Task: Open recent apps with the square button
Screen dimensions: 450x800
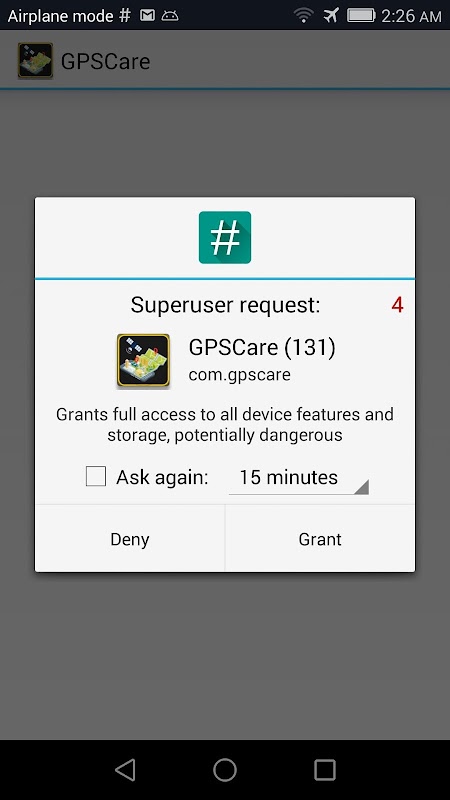Action: (324, 769)
